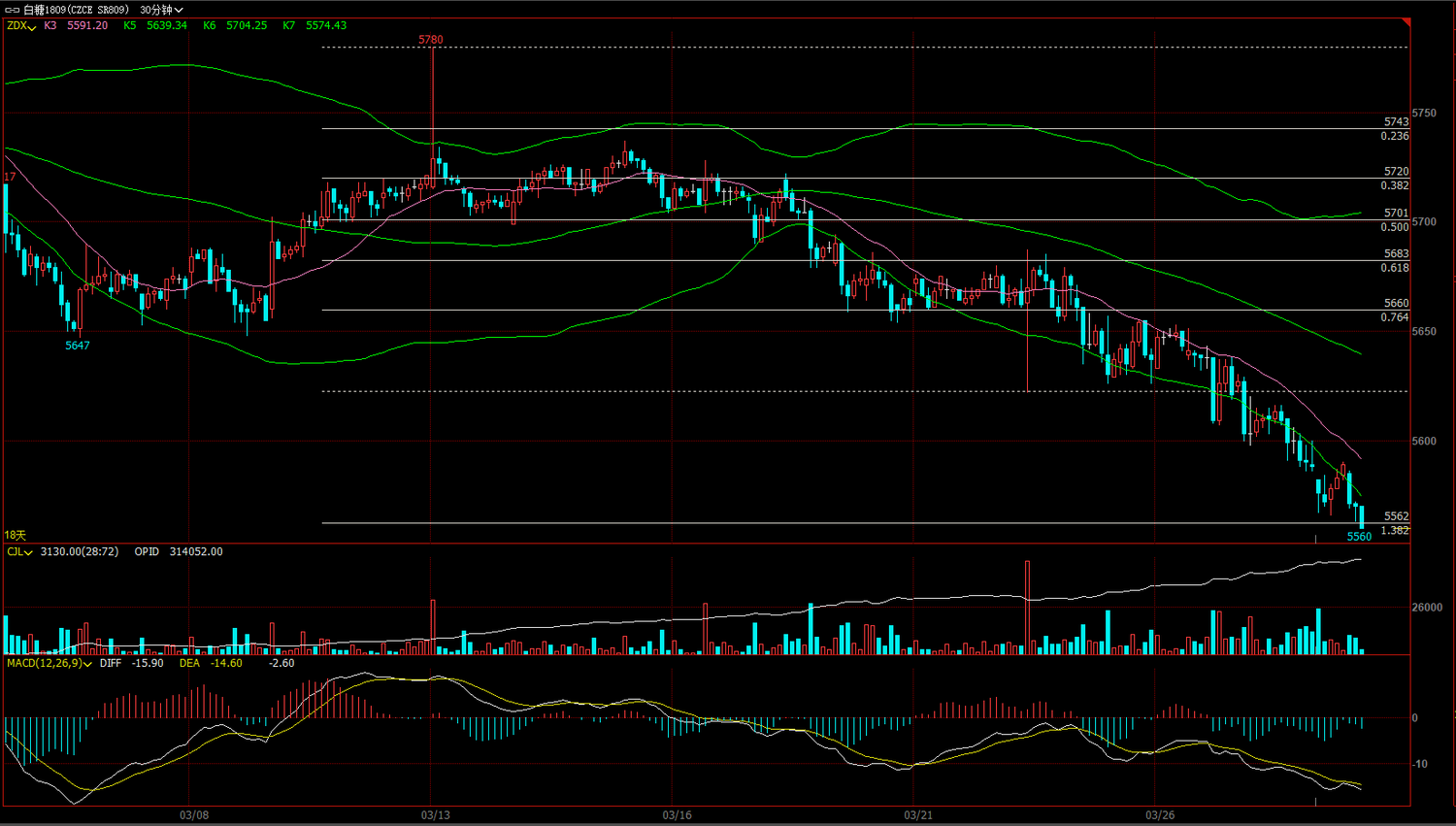
Task: Click the 03/26 date label
Action: click(1160, 815)
